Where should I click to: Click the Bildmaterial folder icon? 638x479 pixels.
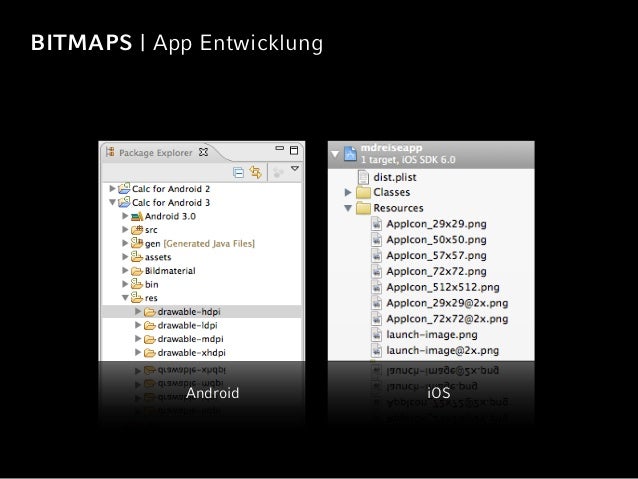137,271
